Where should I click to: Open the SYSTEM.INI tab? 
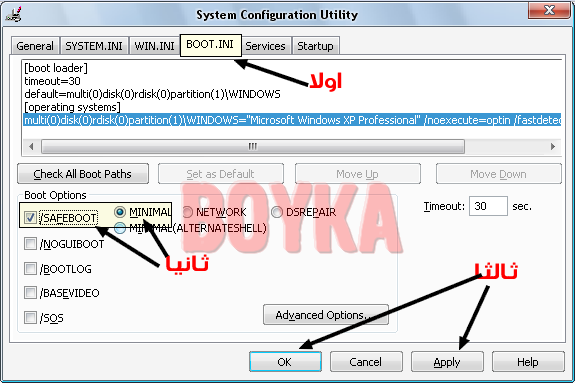tap(94, 46)
